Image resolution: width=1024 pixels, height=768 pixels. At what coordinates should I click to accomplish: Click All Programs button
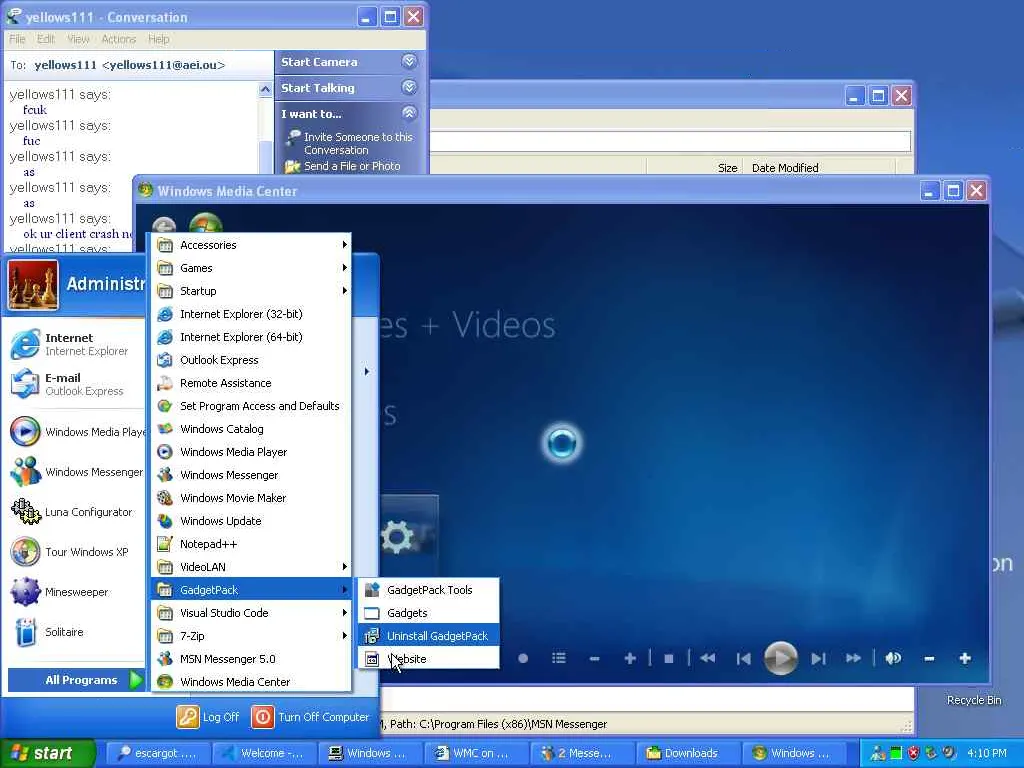pos(76,680)
